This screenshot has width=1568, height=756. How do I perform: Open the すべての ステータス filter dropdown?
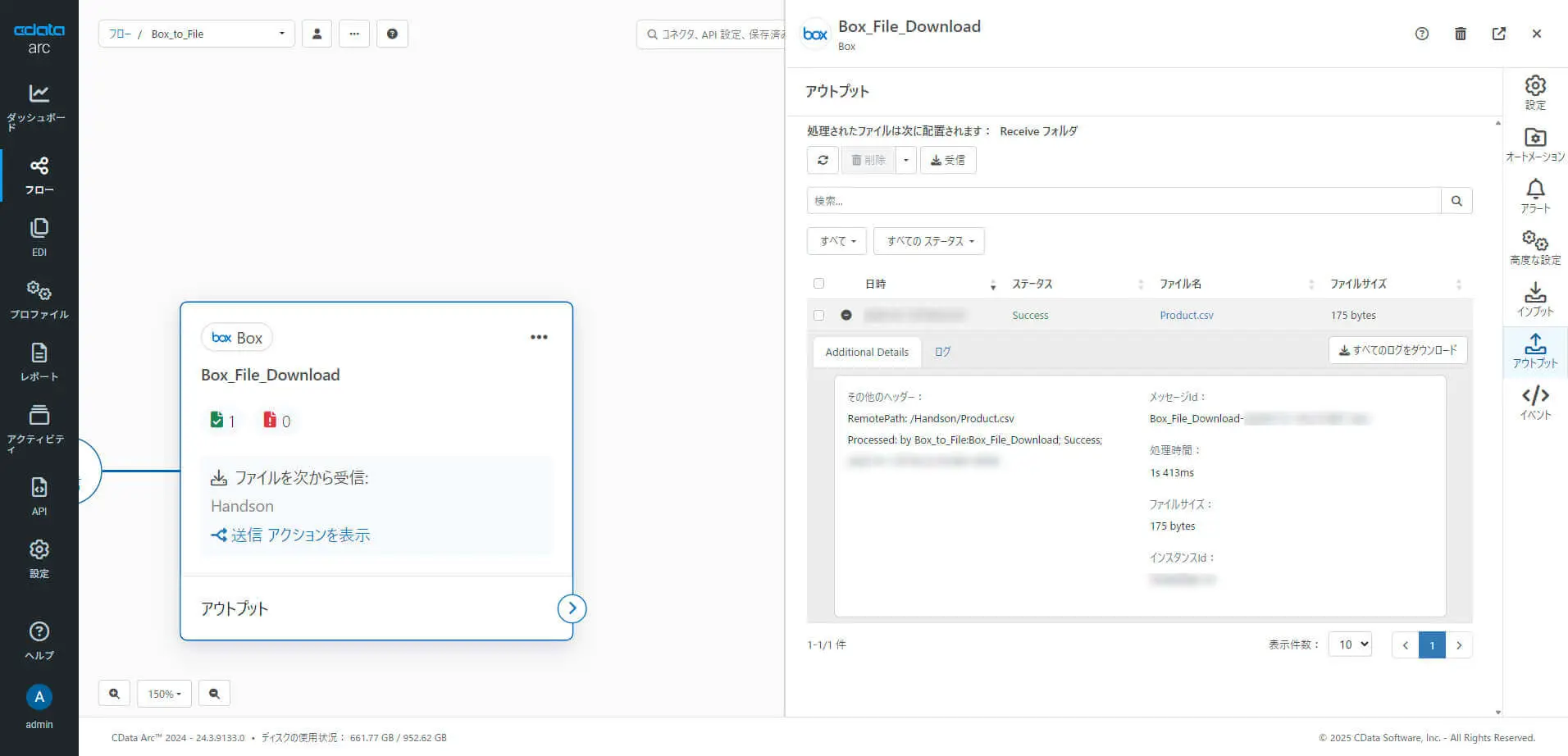pyautogui.click(x=929, y=241)
